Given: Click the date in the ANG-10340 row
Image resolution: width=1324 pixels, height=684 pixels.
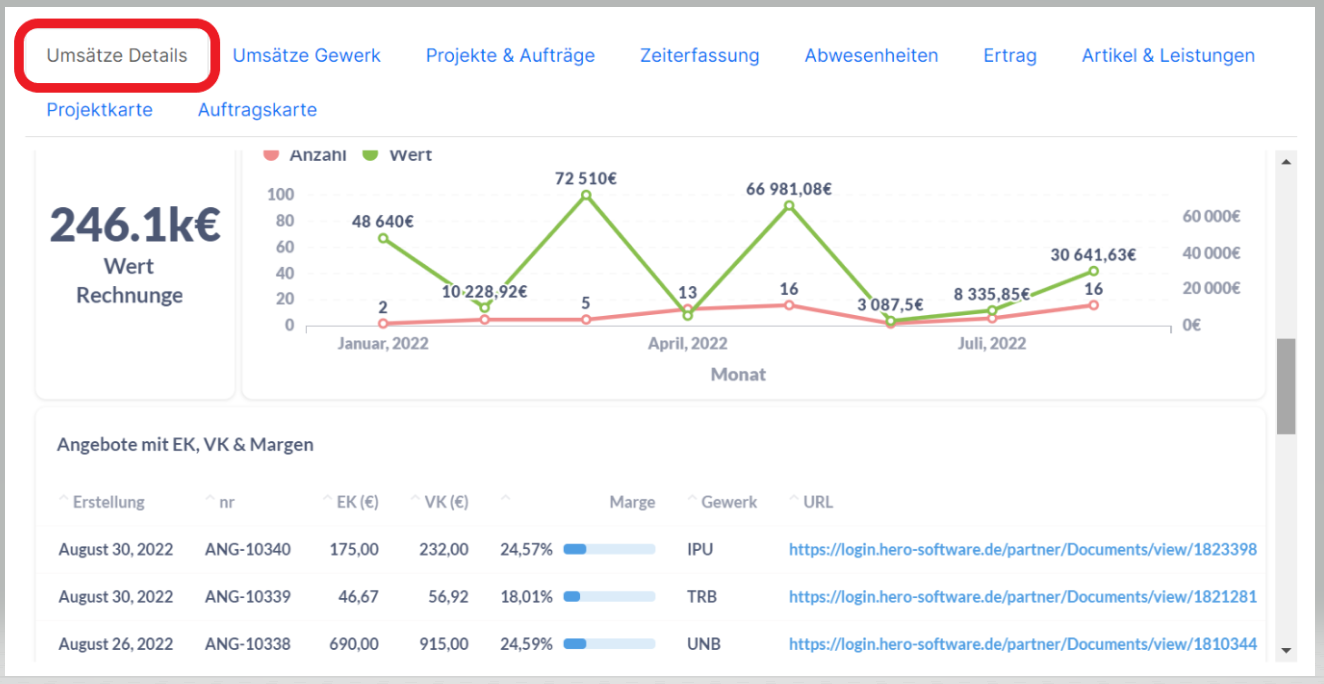Looking at the screenshot, I should click(116, 550).
